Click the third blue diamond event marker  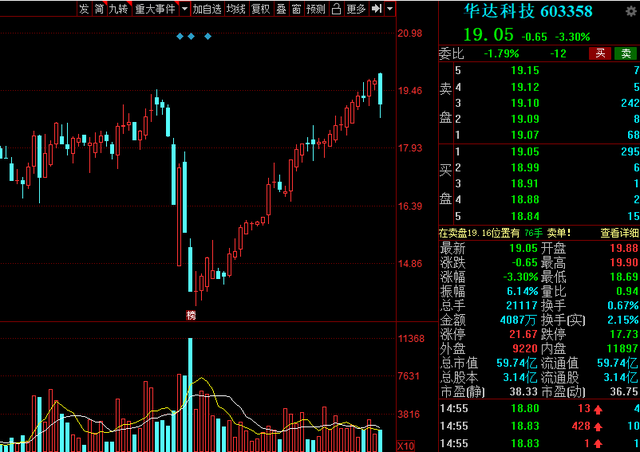tap(208, 36)
